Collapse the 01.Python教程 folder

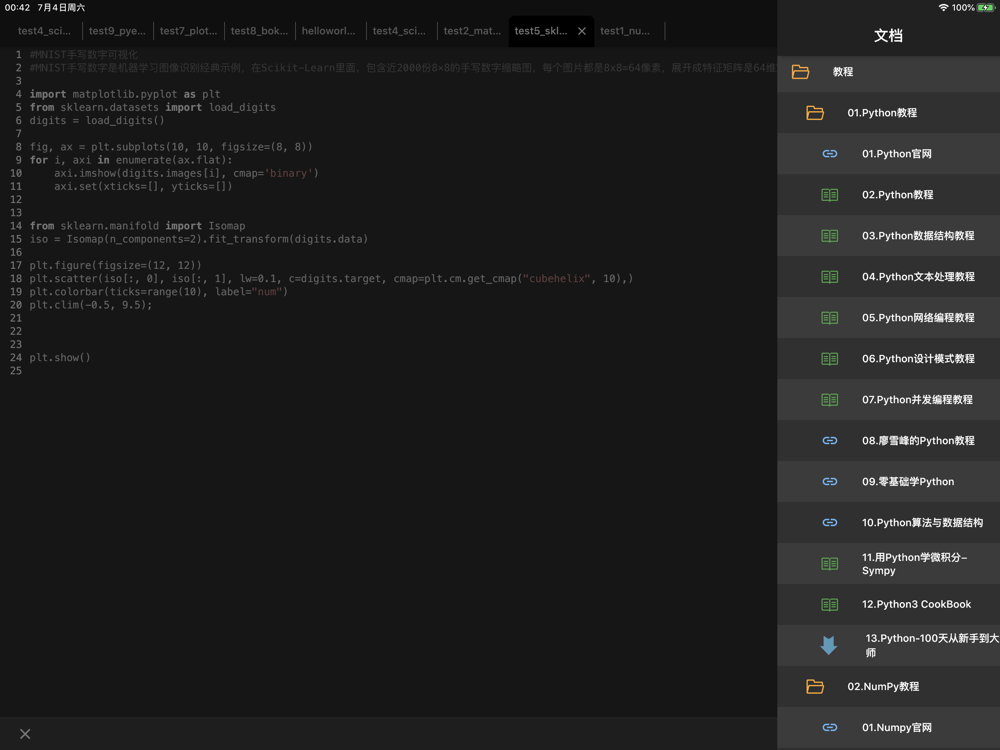(815, 113)
